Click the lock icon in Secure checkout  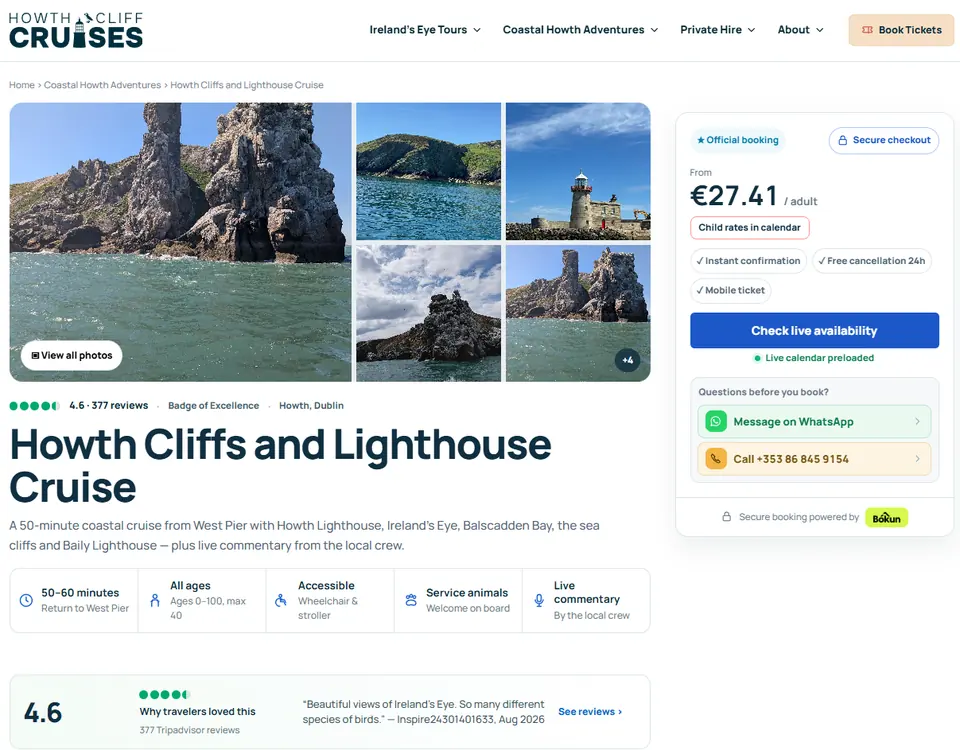click(x=842, y=140)
